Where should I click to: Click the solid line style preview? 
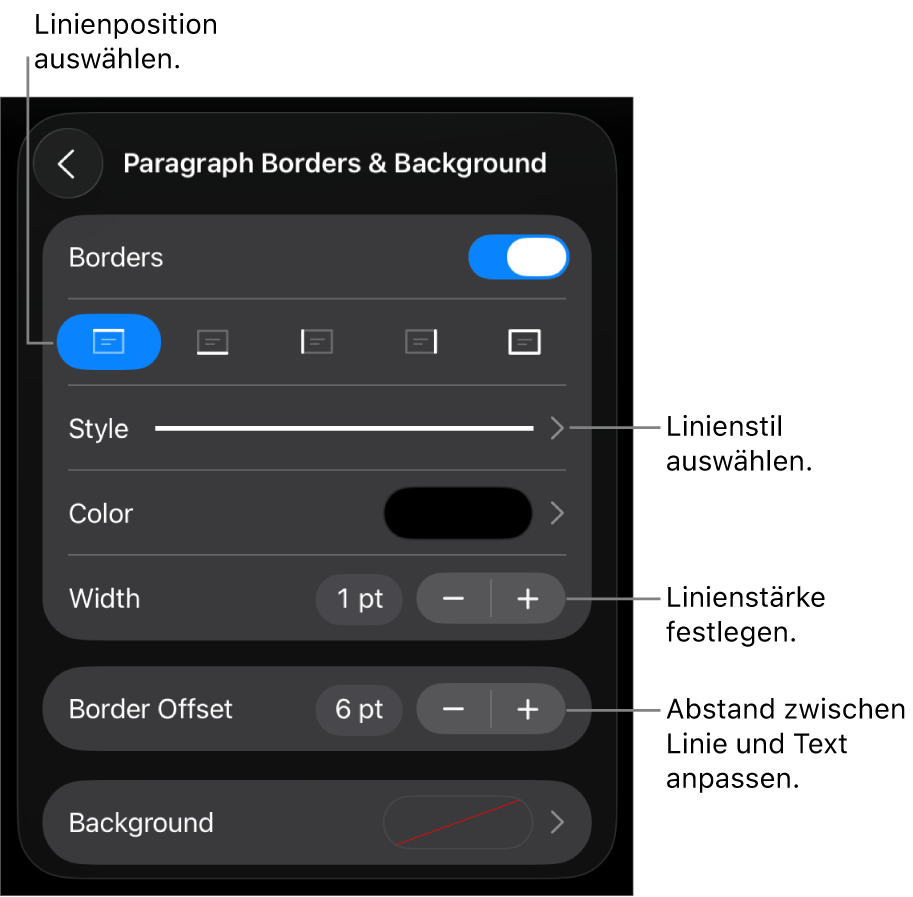(x=344, y=428)
